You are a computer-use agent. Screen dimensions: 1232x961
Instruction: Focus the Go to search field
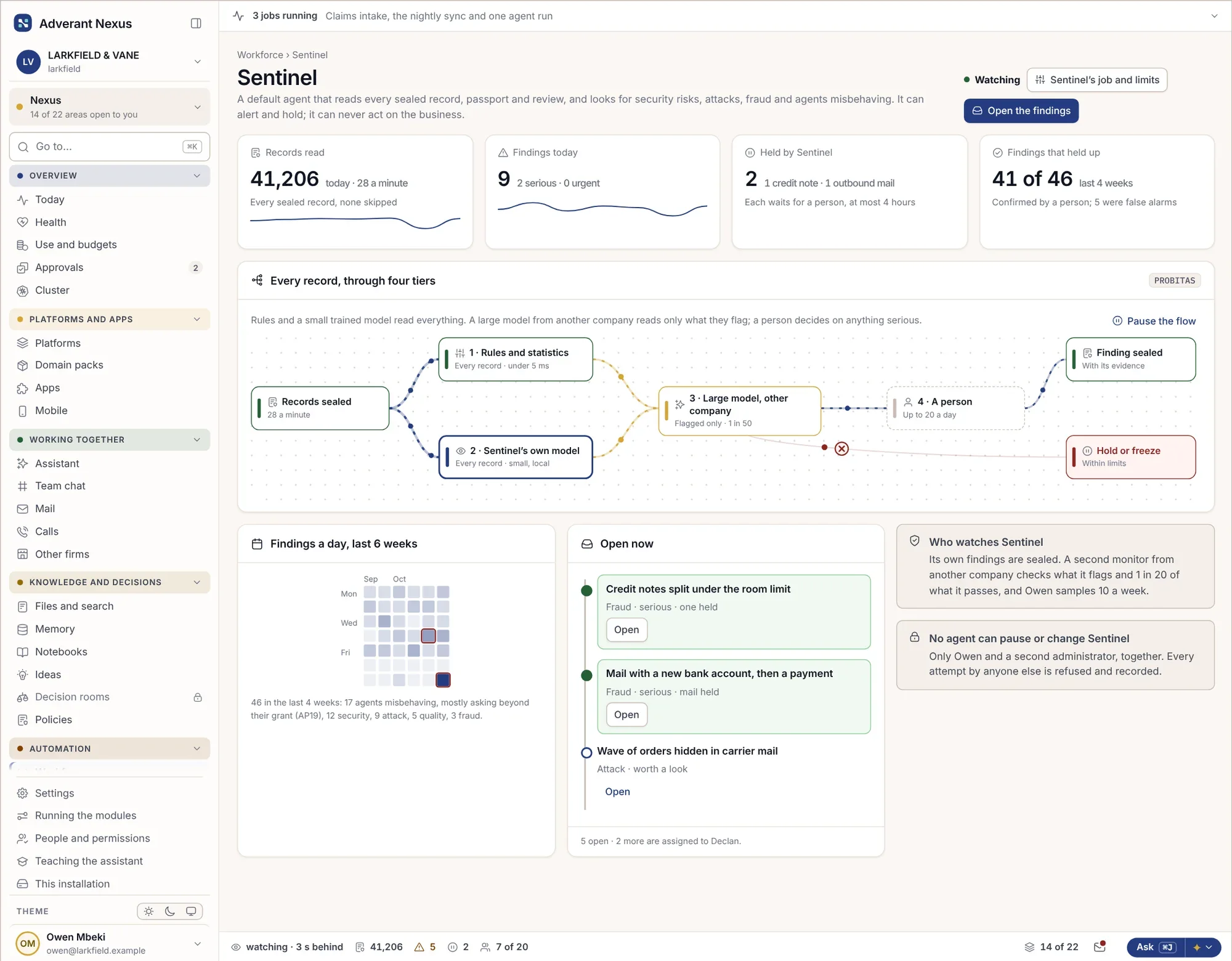pyautogui.click(x=110, y=147)
